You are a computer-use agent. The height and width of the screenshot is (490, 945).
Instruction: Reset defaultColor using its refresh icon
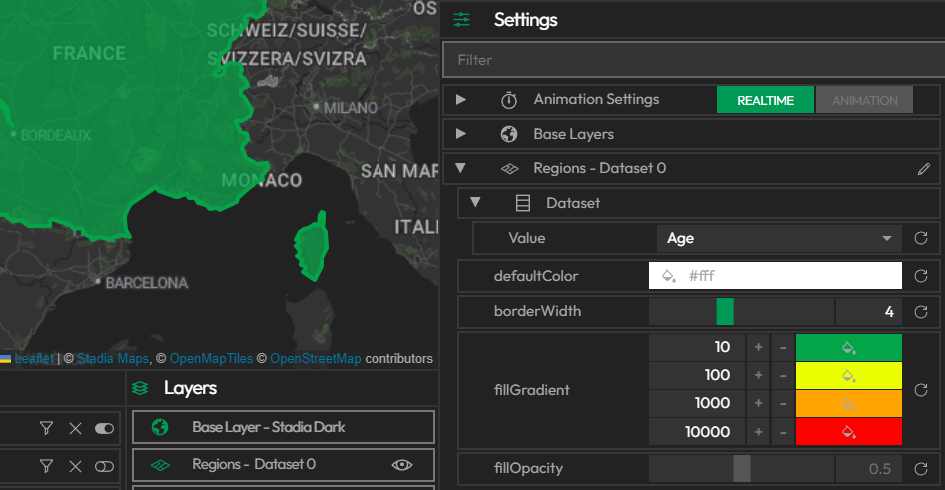[x=921, y=276]
